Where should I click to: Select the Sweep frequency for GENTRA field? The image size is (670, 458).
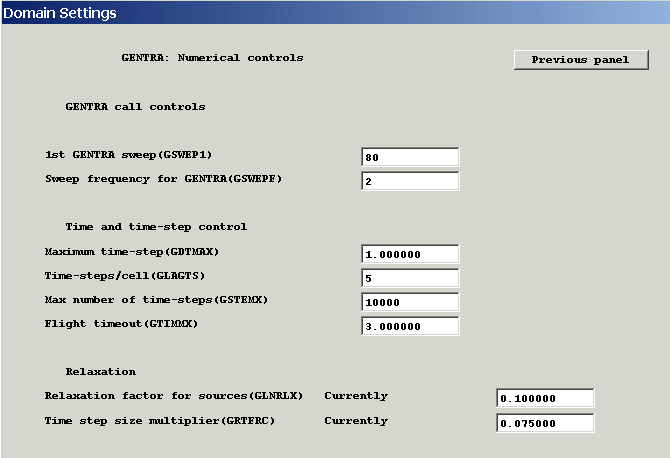410,181
